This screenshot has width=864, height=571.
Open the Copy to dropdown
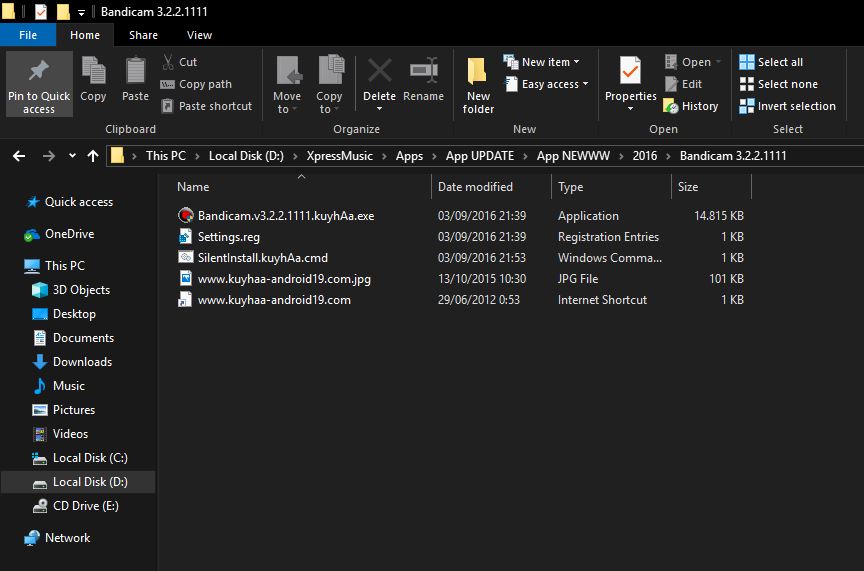point(330,84)
